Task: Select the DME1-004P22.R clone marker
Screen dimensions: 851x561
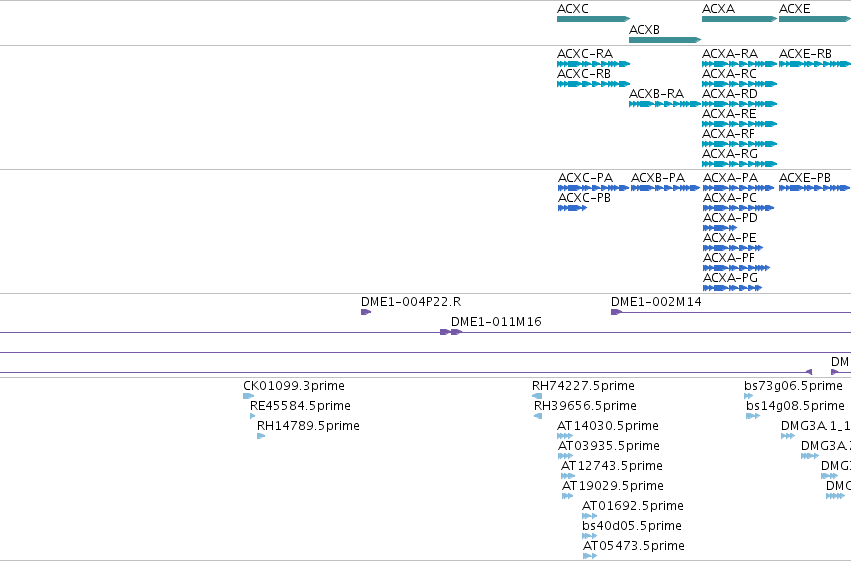Action: tap(366, 312)
